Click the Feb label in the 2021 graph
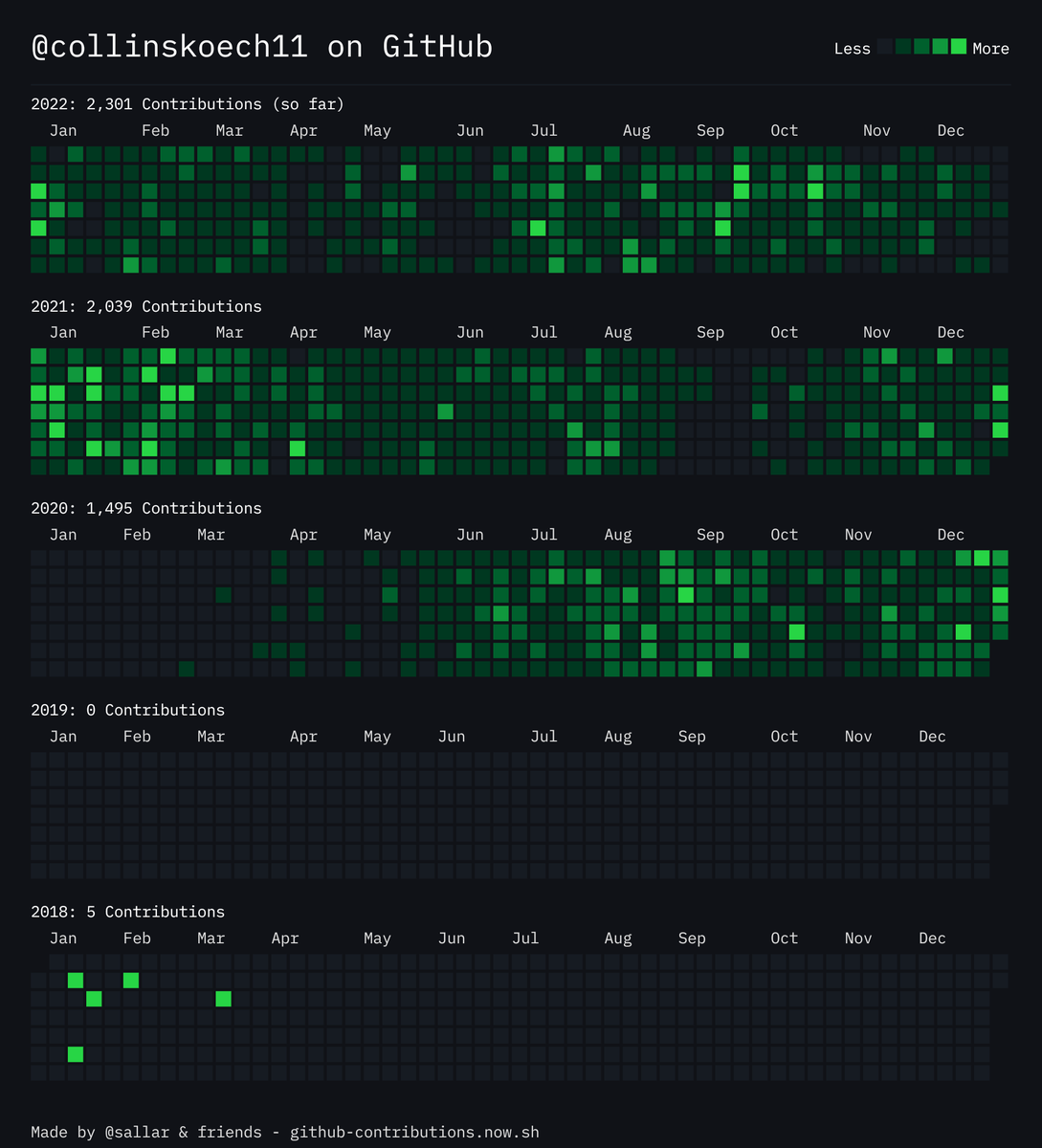Screen dimensions: 1042x1148 point(155,333)
